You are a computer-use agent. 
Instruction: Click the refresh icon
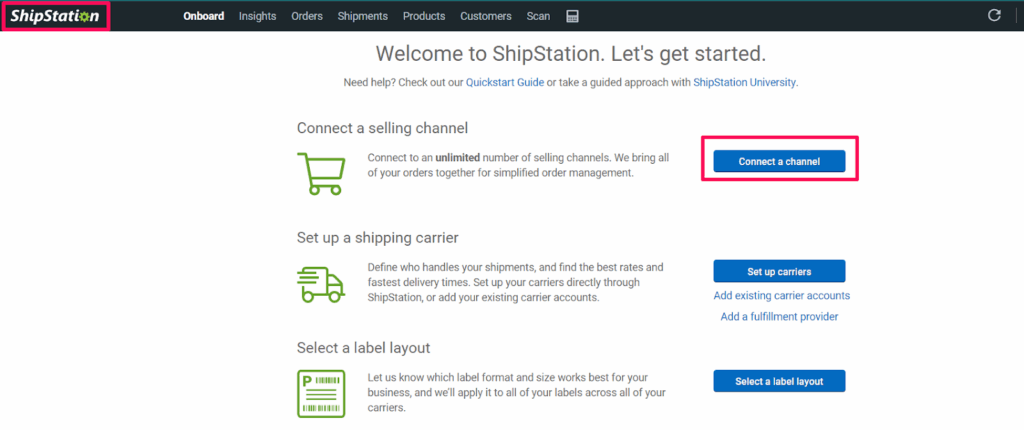coord(994,16)
